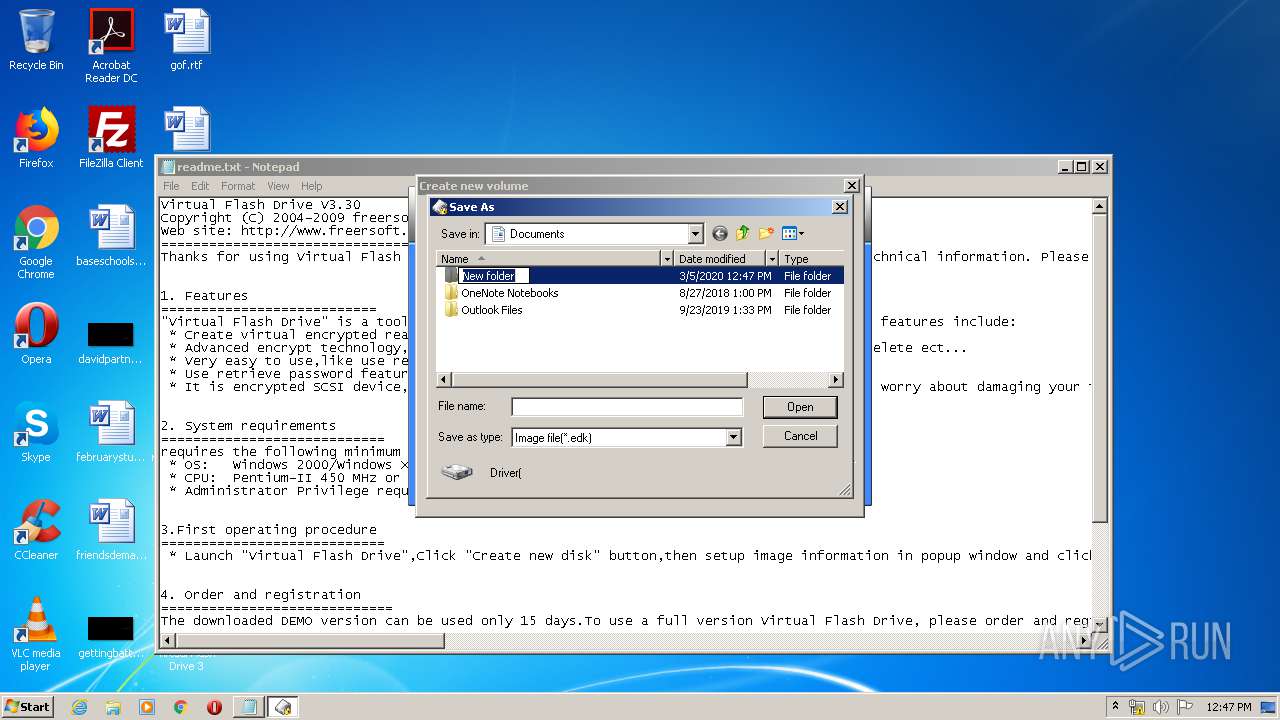Screen dimensions: 1280x720
Task: Open the Format menu in Notepad
Action: coord(238,186)
